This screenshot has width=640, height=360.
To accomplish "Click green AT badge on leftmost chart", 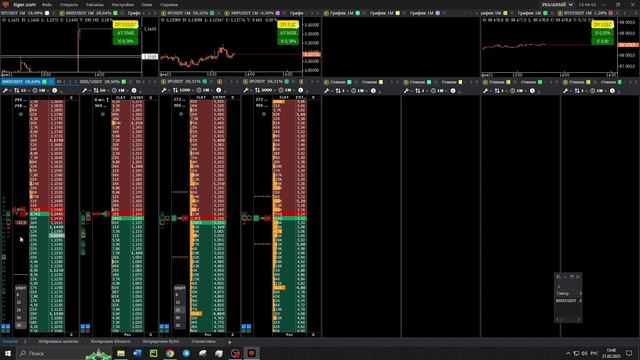I will [125, 33].
